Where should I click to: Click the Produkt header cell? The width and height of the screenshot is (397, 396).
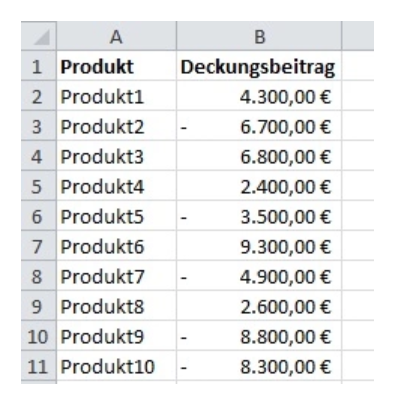coord(116,66)
